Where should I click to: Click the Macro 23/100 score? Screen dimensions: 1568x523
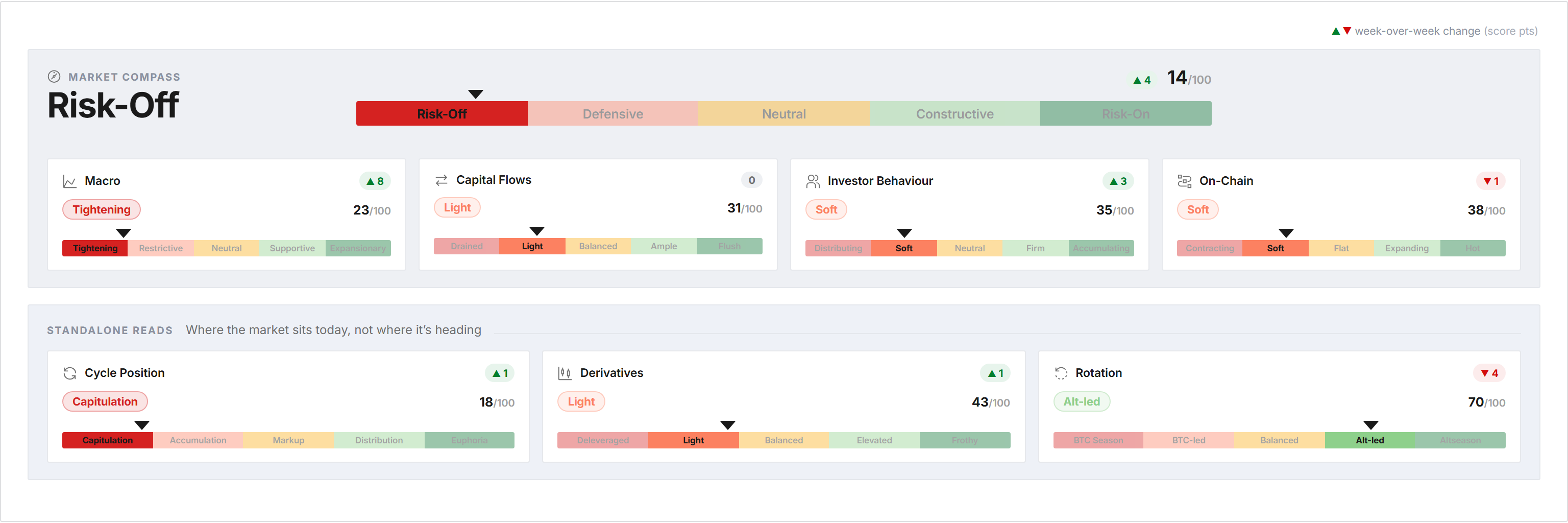(x=372, y=210)
